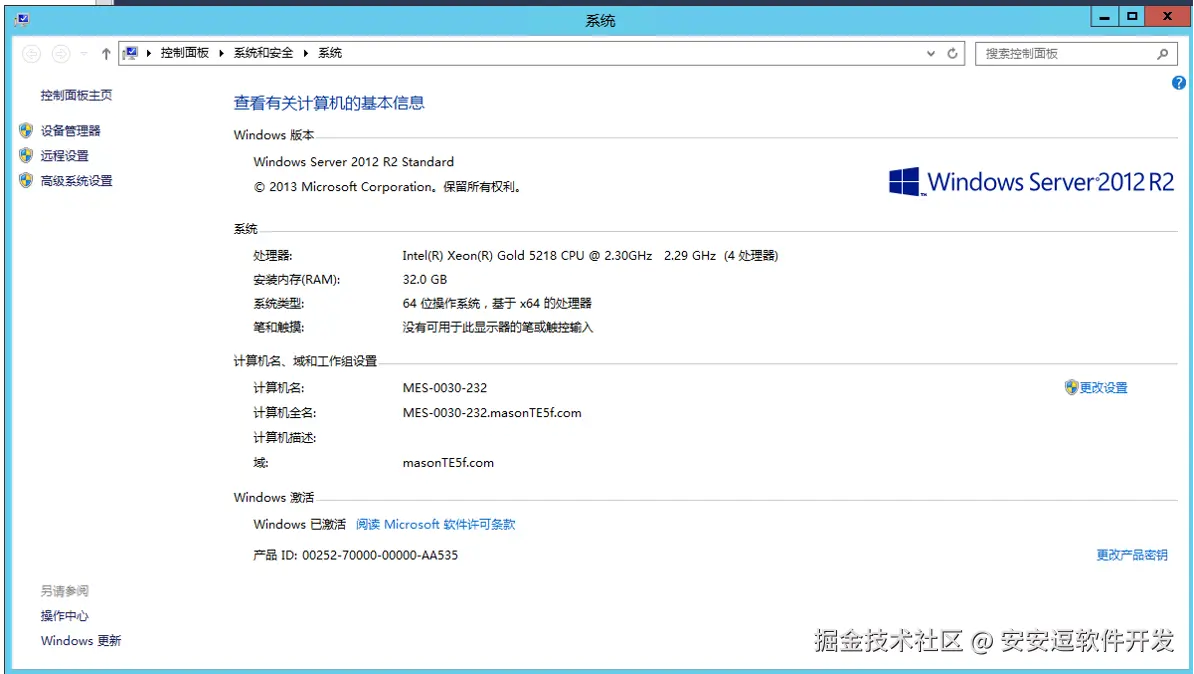Image resolution: width=1194 pixels, height=674 pixels.
Task: Minimize the 系统 window
Action: [x=1104, y=16]
